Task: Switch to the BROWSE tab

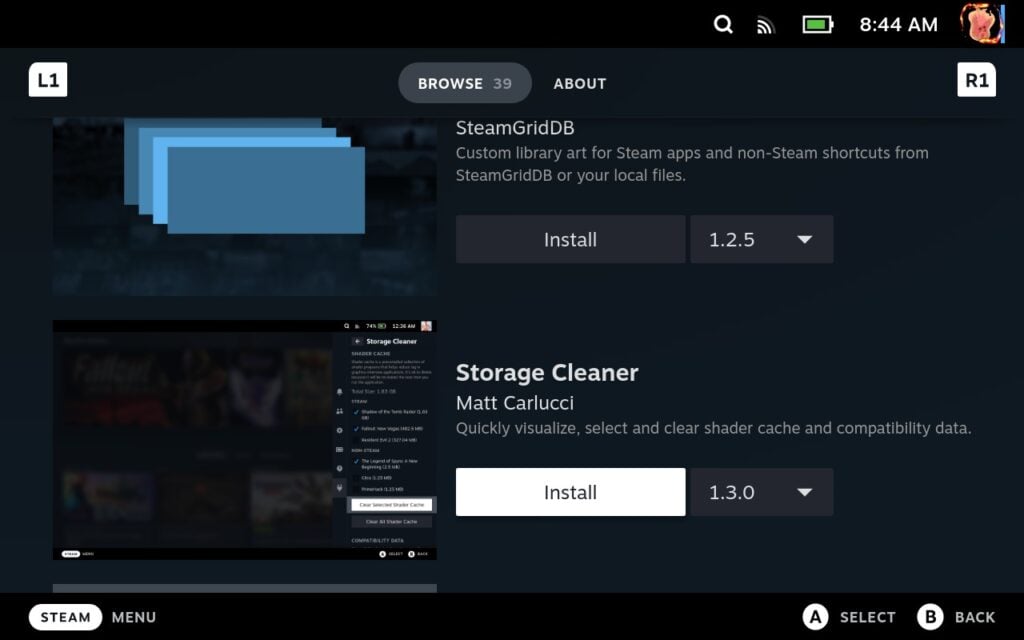Action: point(464,83)
